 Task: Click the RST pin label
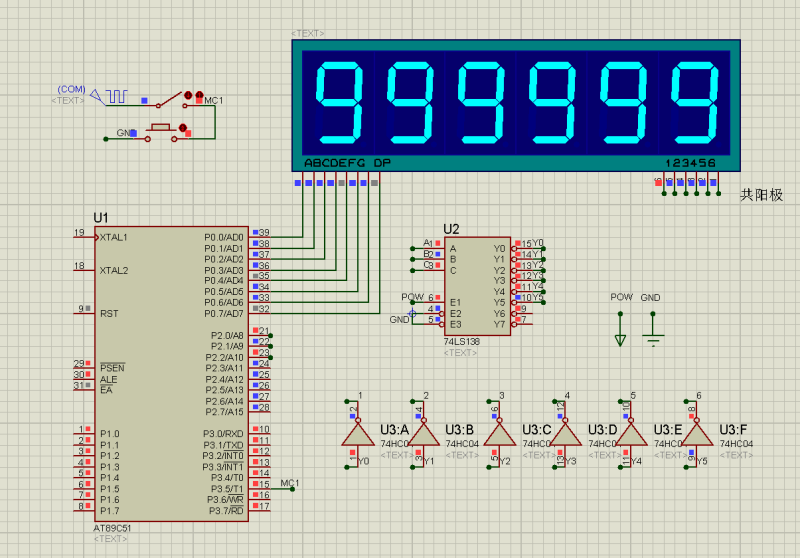[x=109, y=314]
